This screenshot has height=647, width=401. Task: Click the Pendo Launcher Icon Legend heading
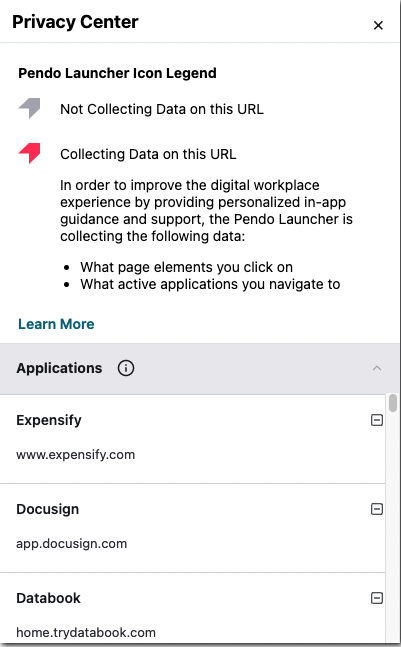pyautogui.click(x=117, y=73)
